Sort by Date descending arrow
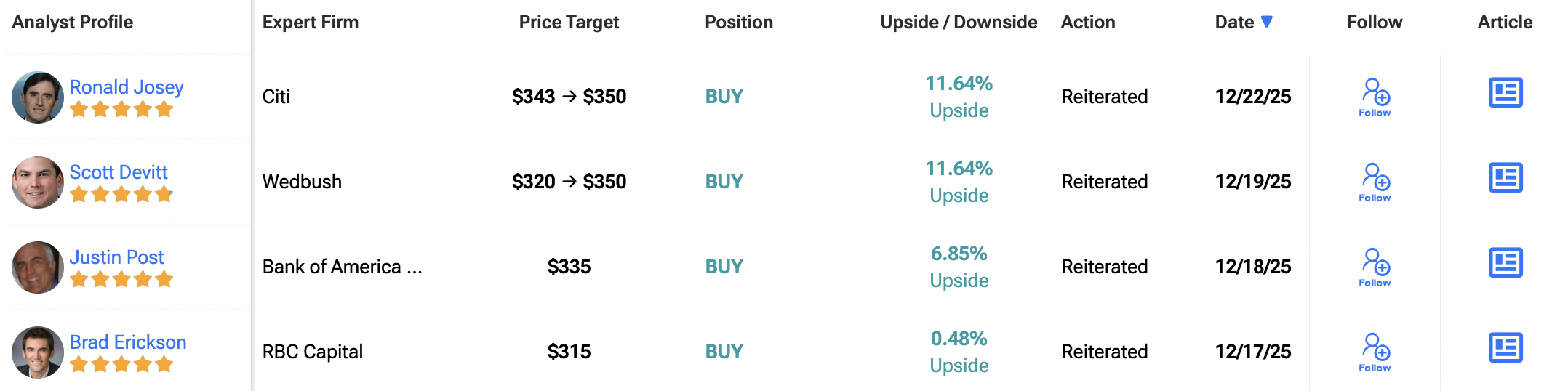1568x391 pixels. point(1266,22)
